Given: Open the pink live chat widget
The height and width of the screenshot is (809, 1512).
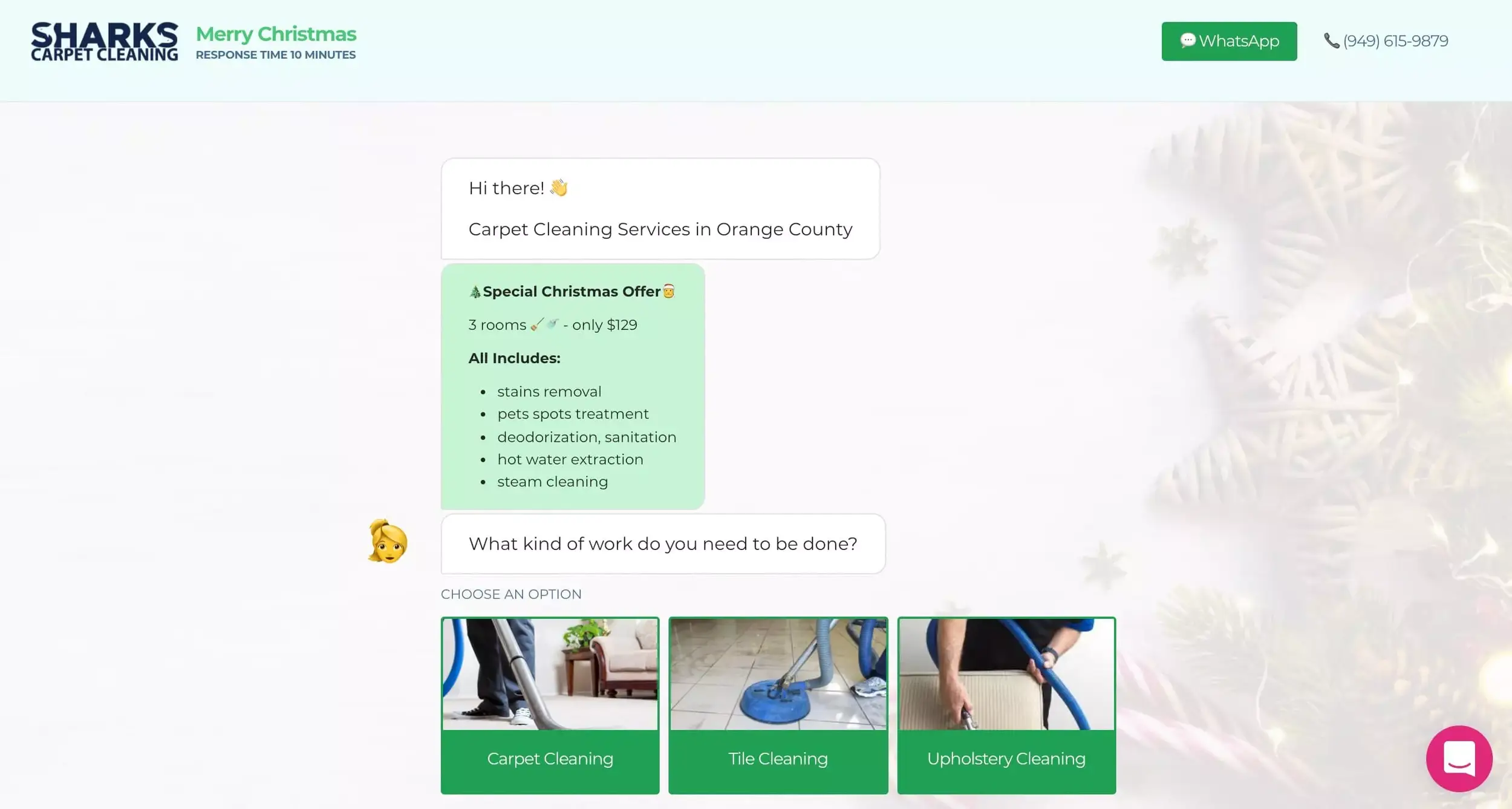Looking at the screenshot, I should (x=1459, y=758).
